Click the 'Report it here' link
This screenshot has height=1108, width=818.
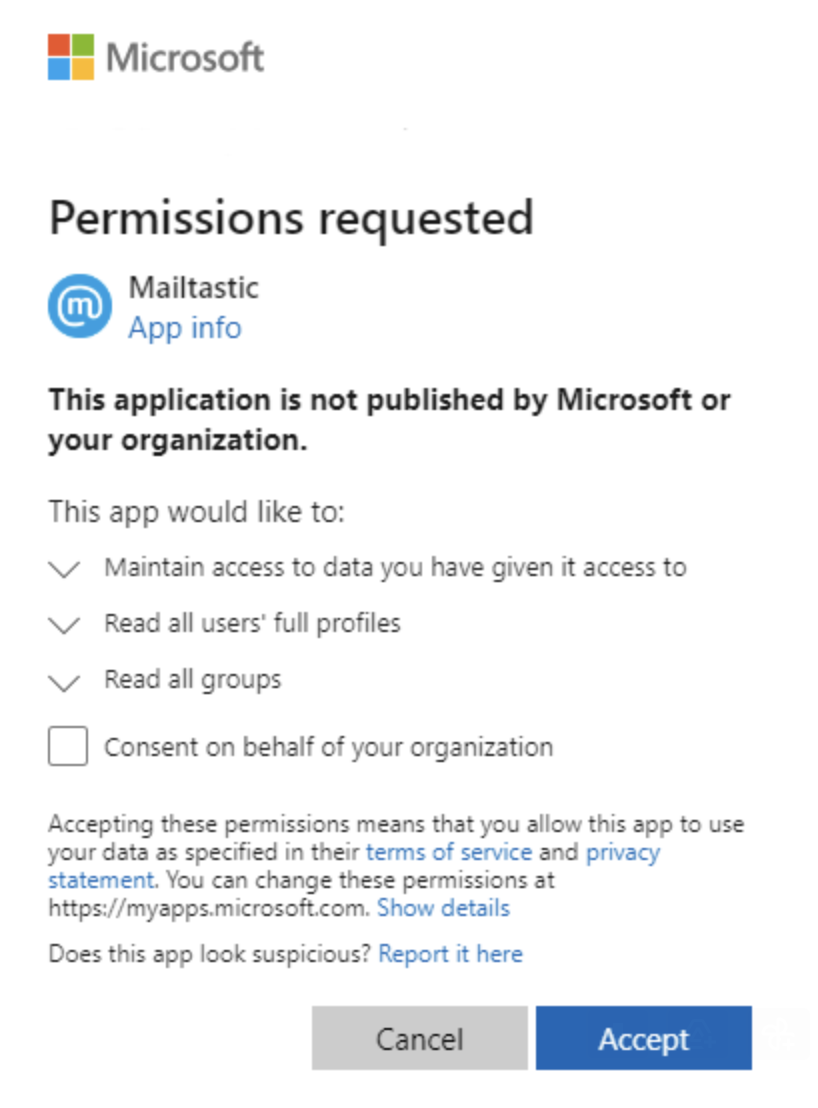coord(450,954)
